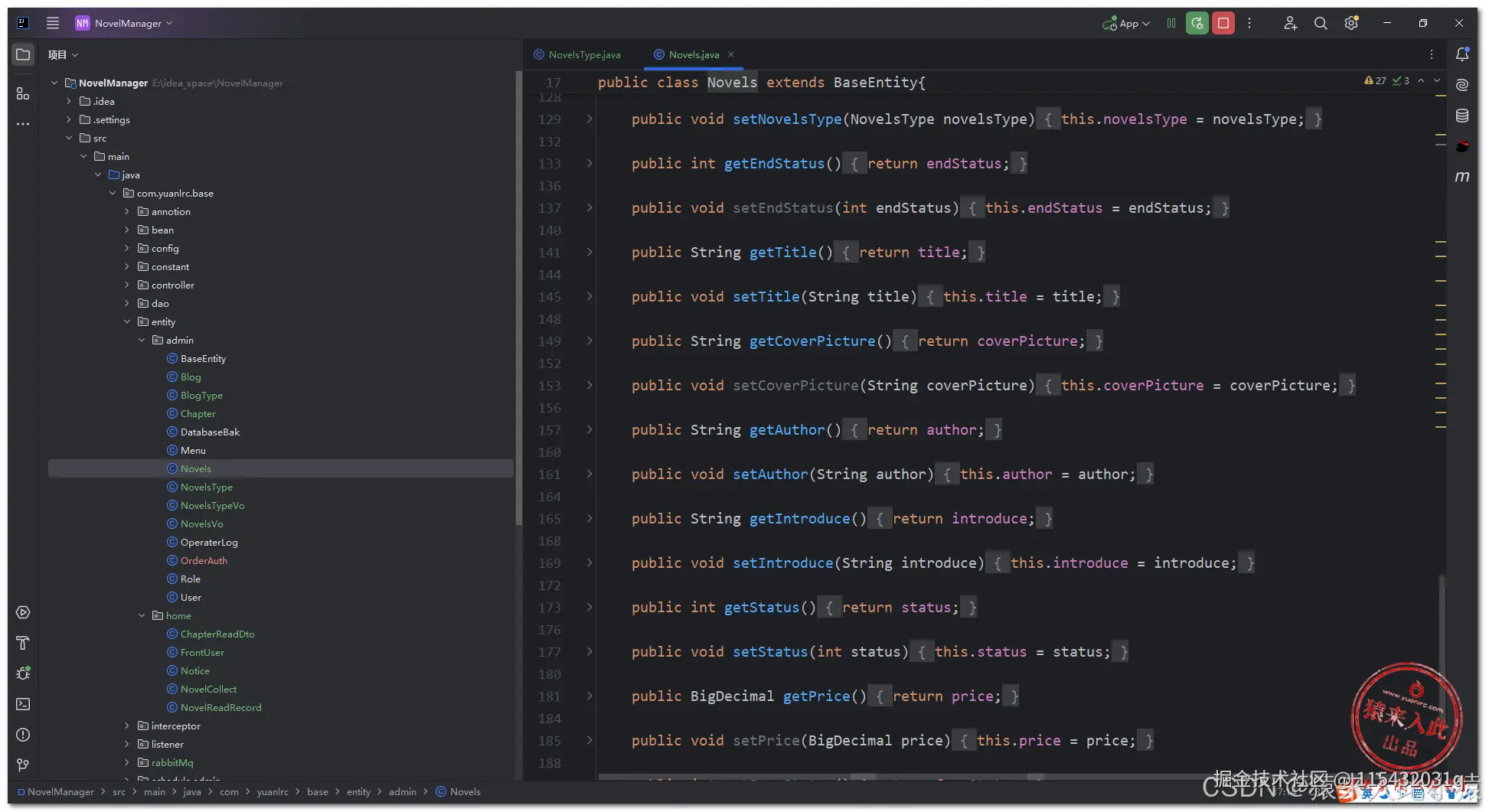Open the Terminal tool window
This screenshot has width=1486, height=812.
(23, 704)
